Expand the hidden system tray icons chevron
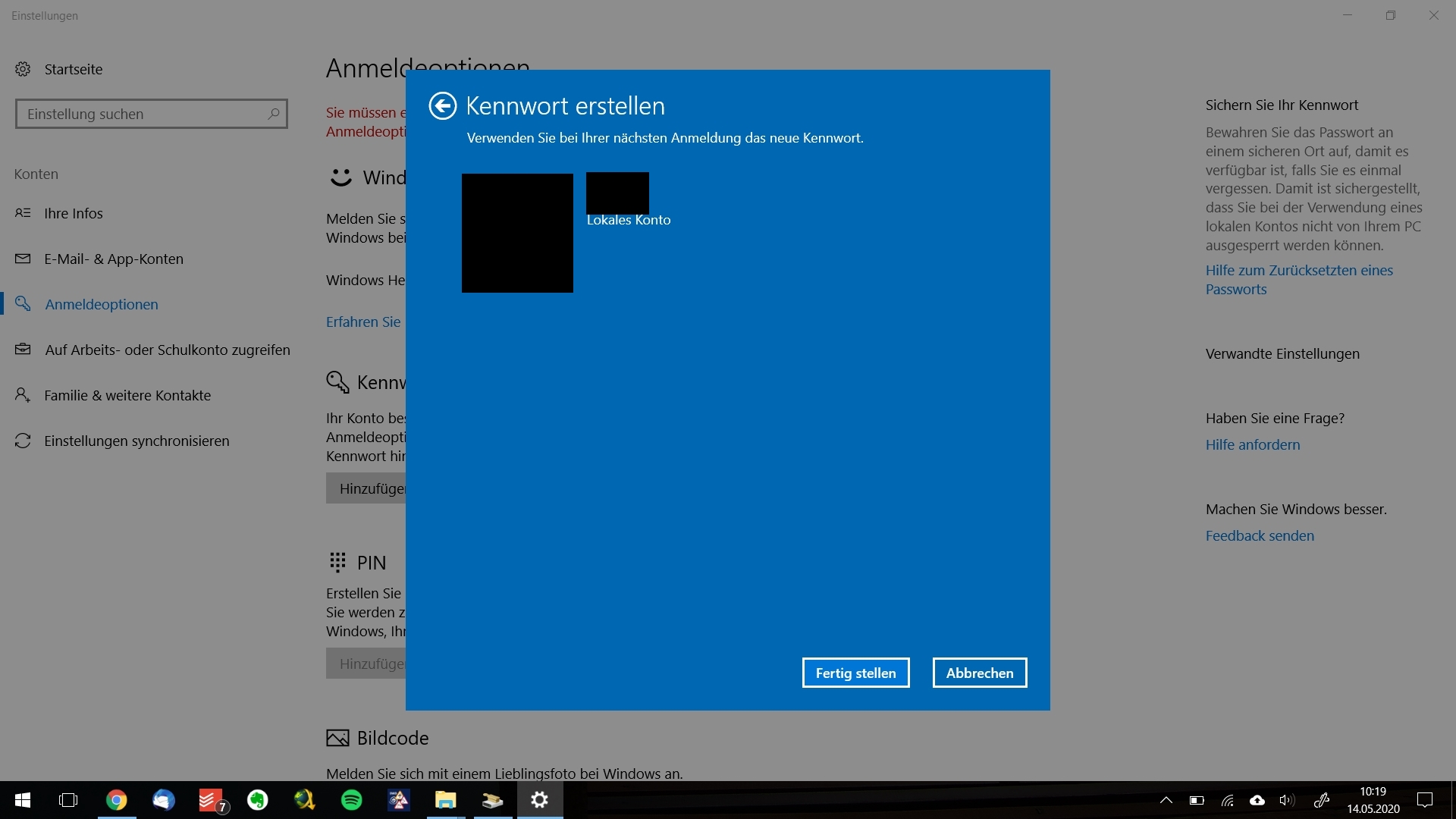This screenshot has height=819, width=1456. pos(1166,800)
